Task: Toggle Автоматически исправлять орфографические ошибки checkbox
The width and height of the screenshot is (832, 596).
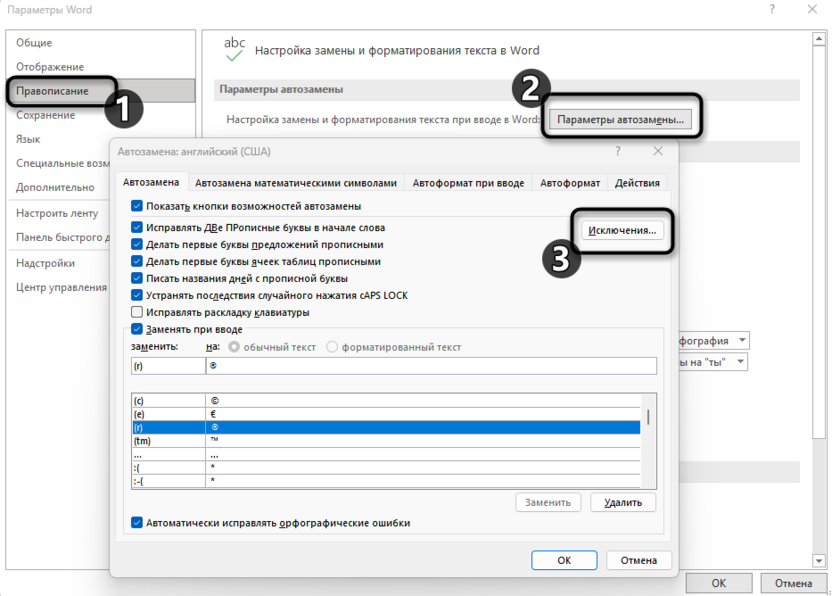Action: pos(137,523)
